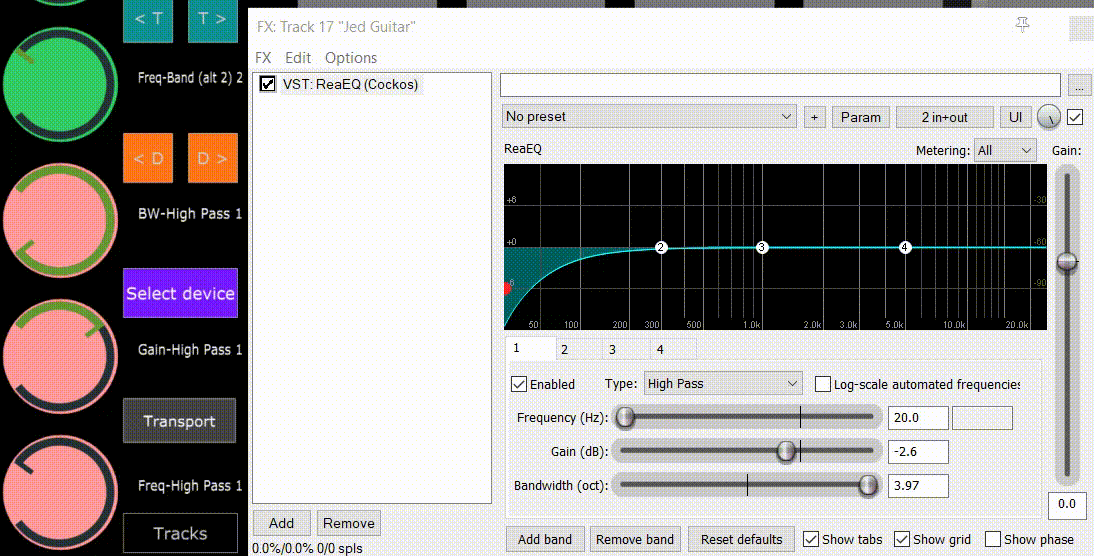Open the No preset dropdown
Image resolution: width=1094 pixels, height=556 pixels.
pos(650,117)
